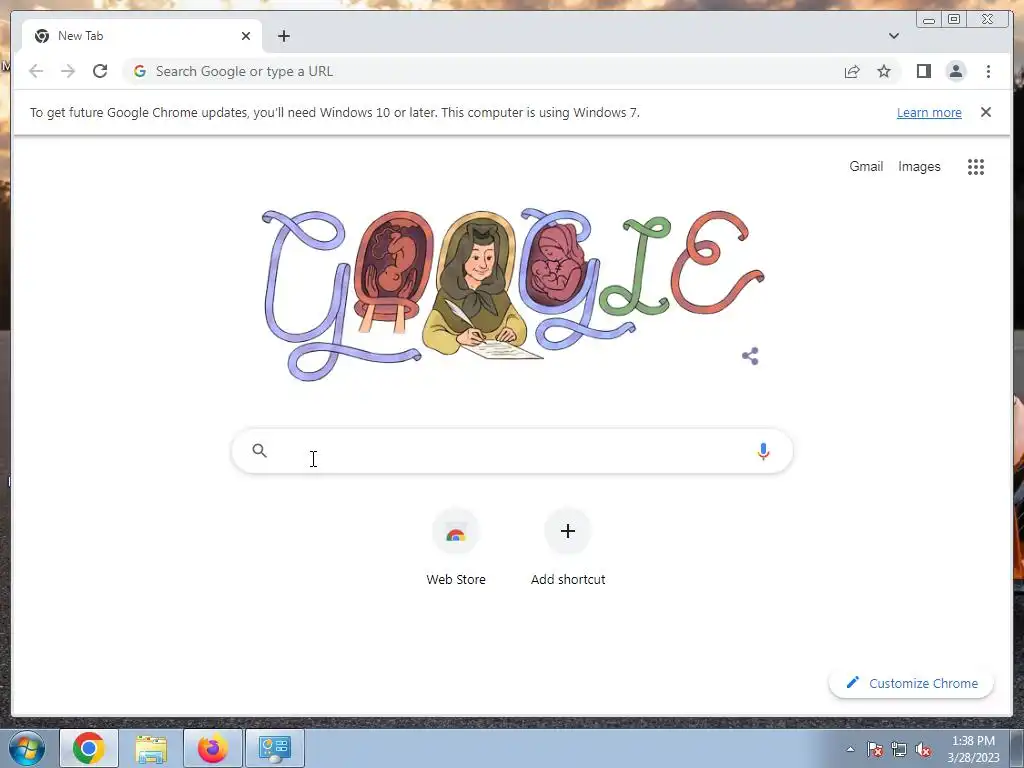The height and width of the screenshot is (768, 1024).
Task: Open the Learn more link
Action: click(x=929, y=112)
